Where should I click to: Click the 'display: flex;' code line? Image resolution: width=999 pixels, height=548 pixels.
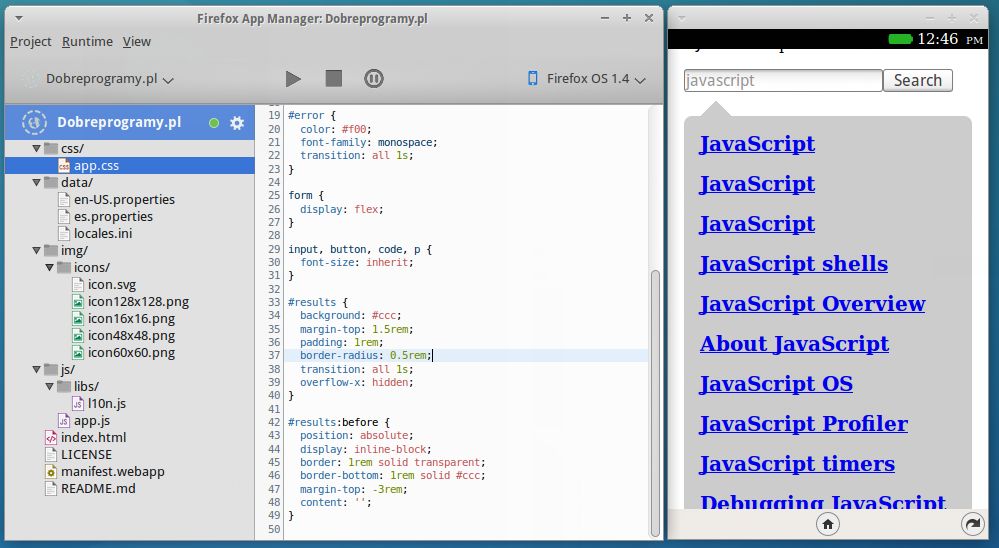pos(341,209)
